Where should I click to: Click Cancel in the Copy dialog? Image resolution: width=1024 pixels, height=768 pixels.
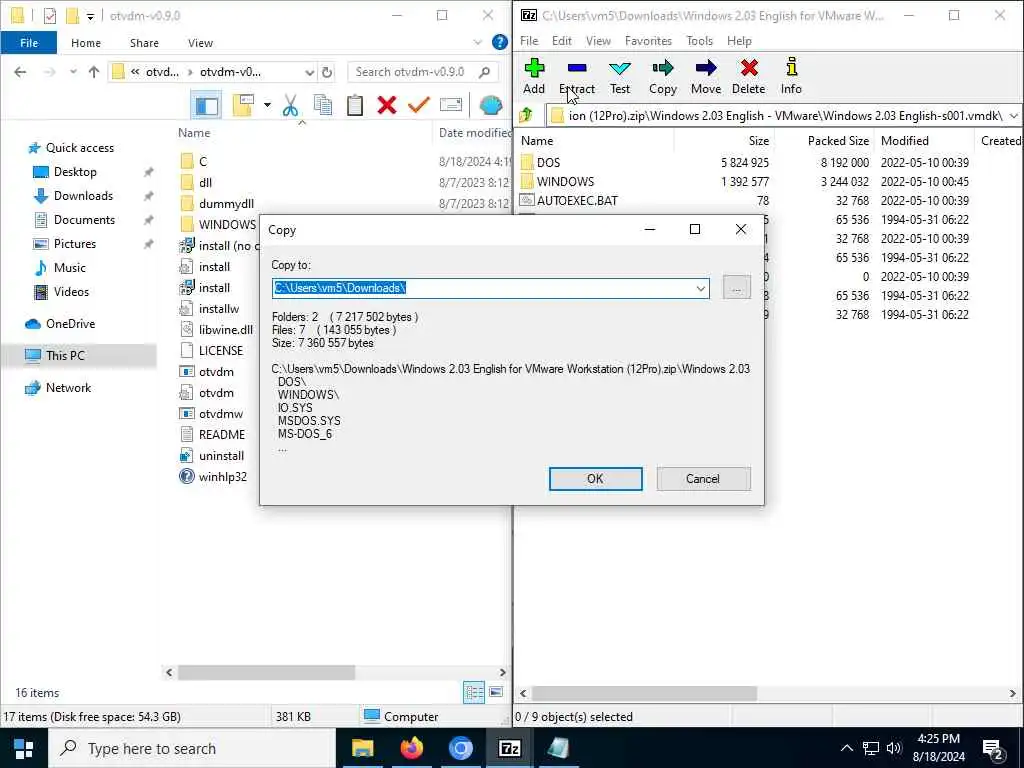pyautogui.click(x=703, y=479)
